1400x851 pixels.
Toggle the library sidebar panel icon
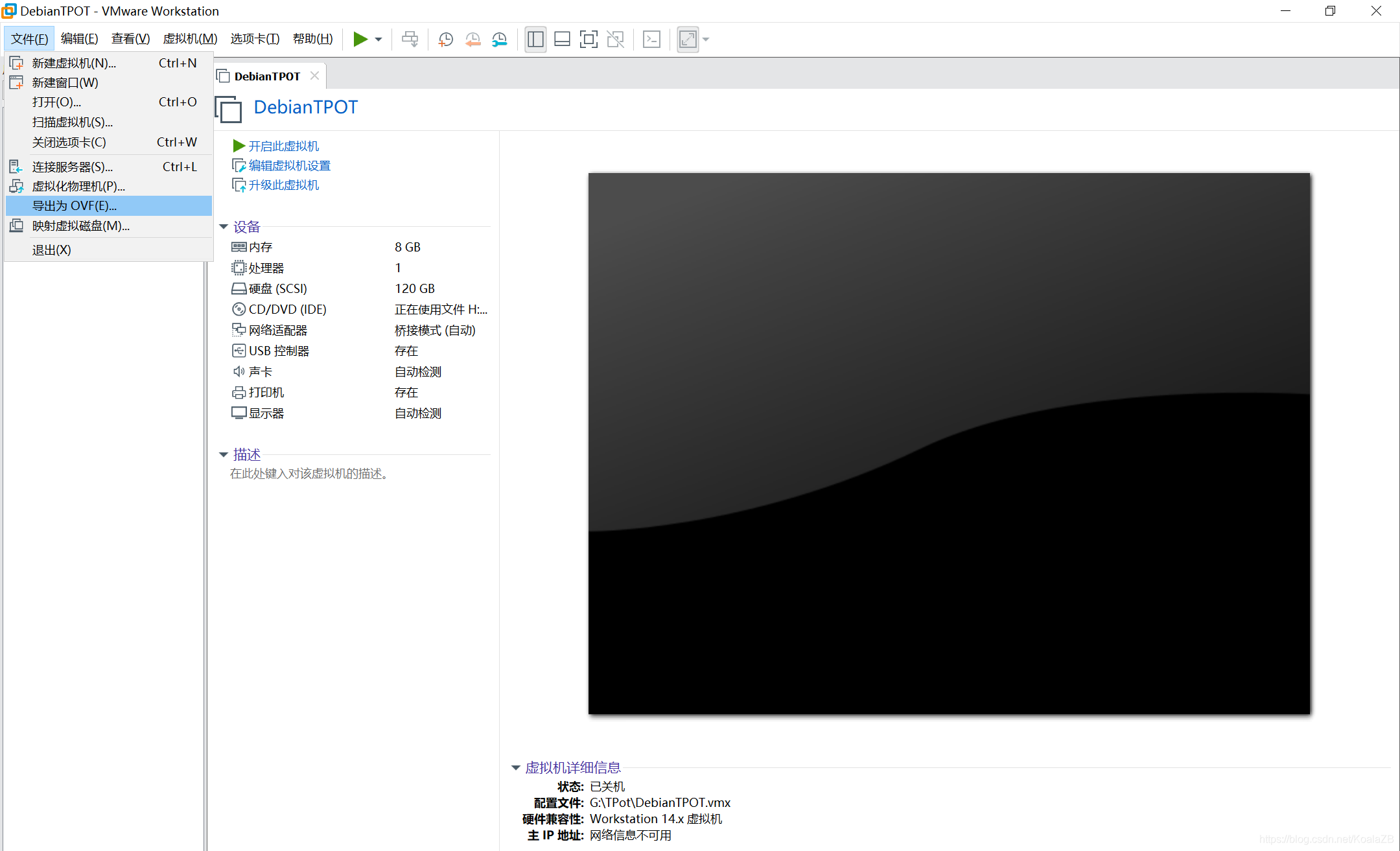535,40
